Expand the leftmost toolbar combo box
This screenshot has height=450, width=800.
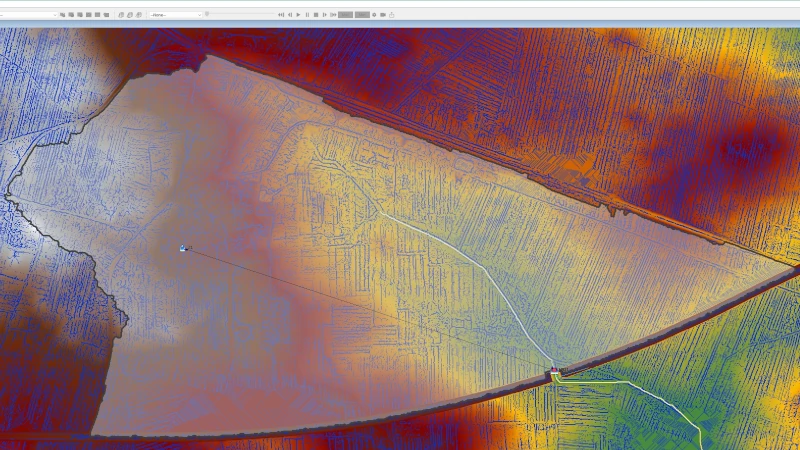click(55, 15)
